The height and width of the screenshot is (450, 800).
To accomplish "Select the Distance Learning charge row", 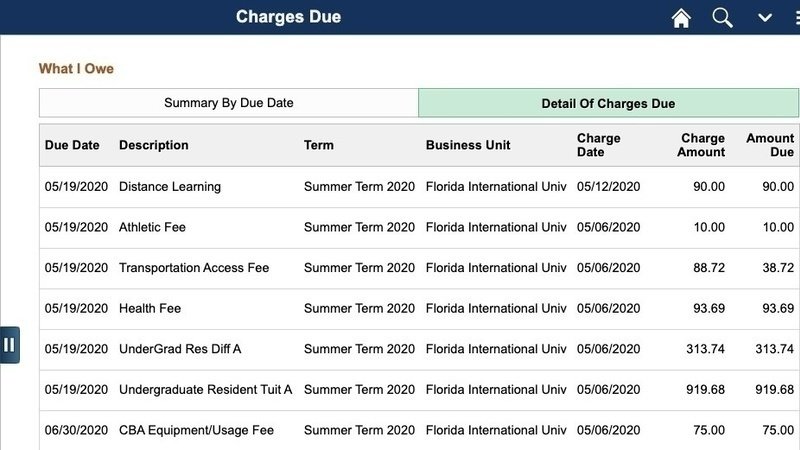I will [x=419, y=187].
